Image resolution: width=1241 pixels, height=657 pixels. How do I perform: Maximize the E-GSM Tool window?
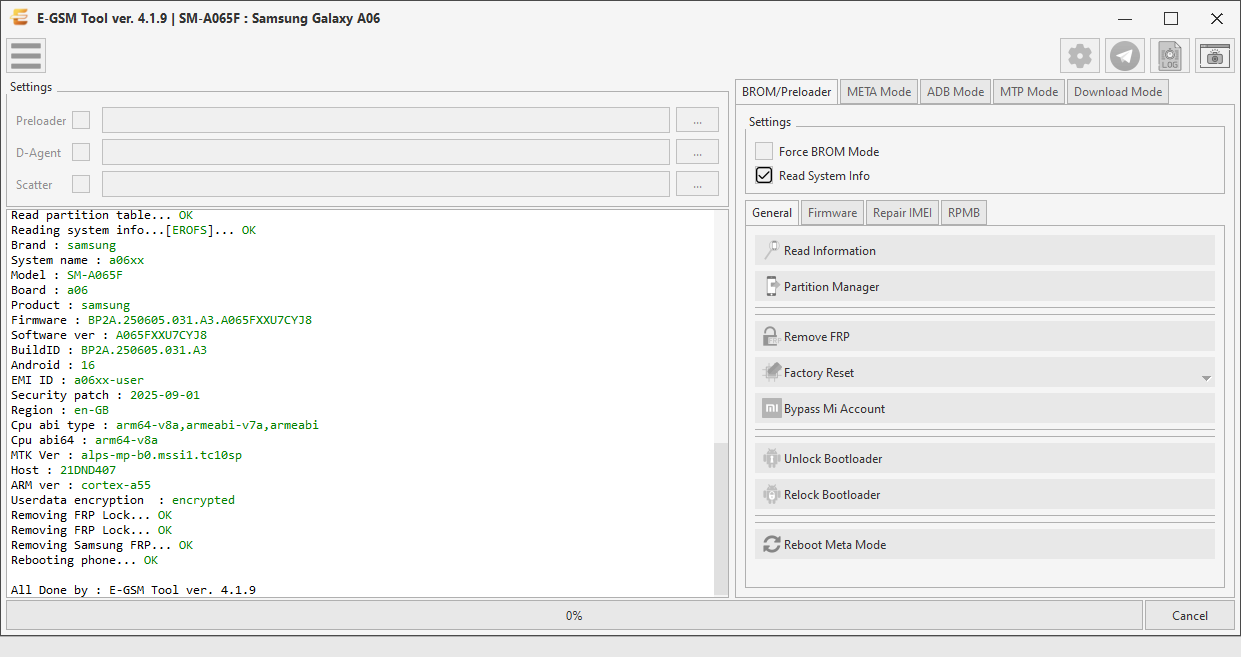point(1171,18)
